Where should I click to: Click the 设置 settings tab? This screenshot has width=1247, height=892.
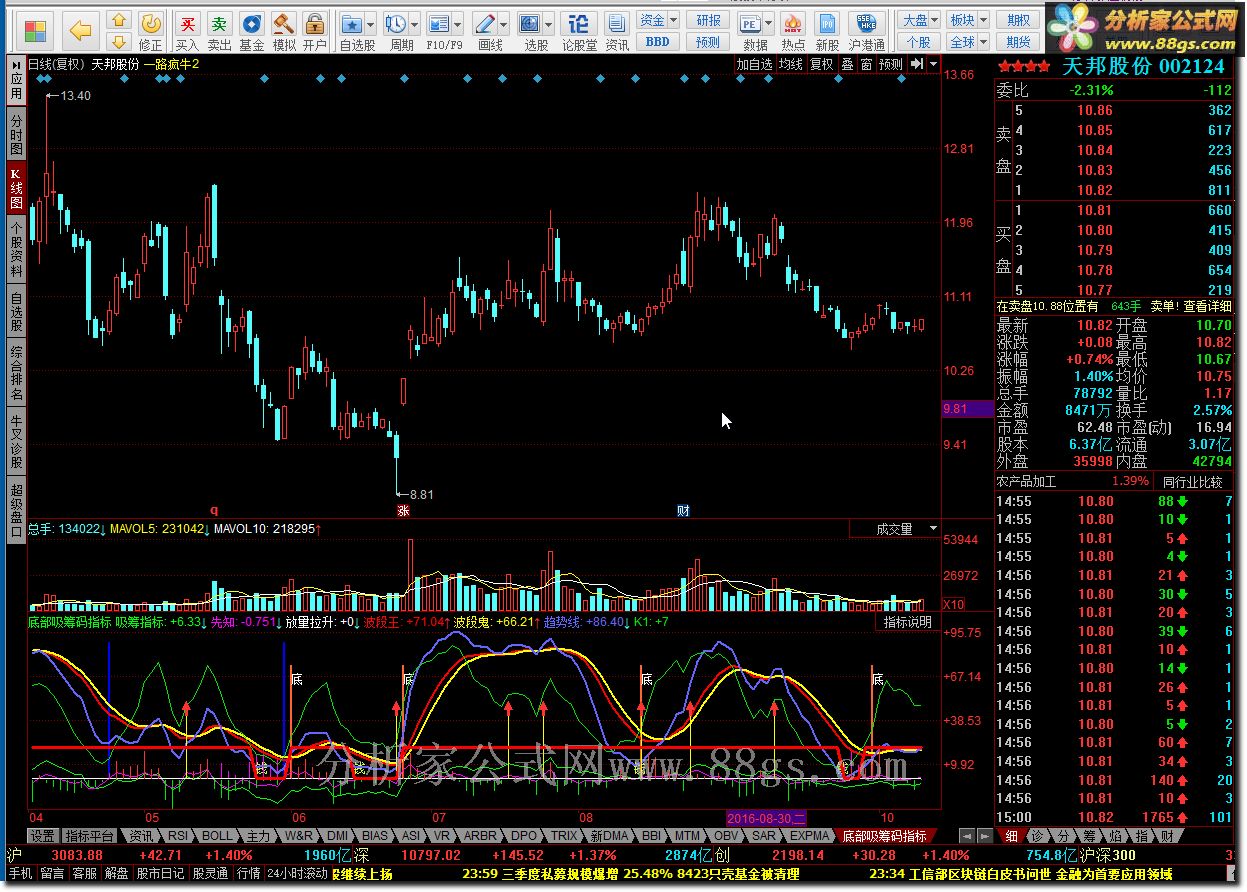pyautogui.click(x=42, y=835)
